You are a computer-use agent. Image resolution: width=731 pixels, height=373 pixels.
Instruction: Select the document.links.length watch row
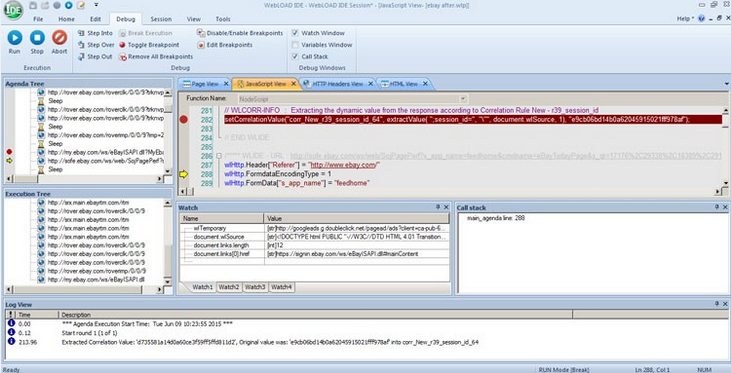pos(314,245)
